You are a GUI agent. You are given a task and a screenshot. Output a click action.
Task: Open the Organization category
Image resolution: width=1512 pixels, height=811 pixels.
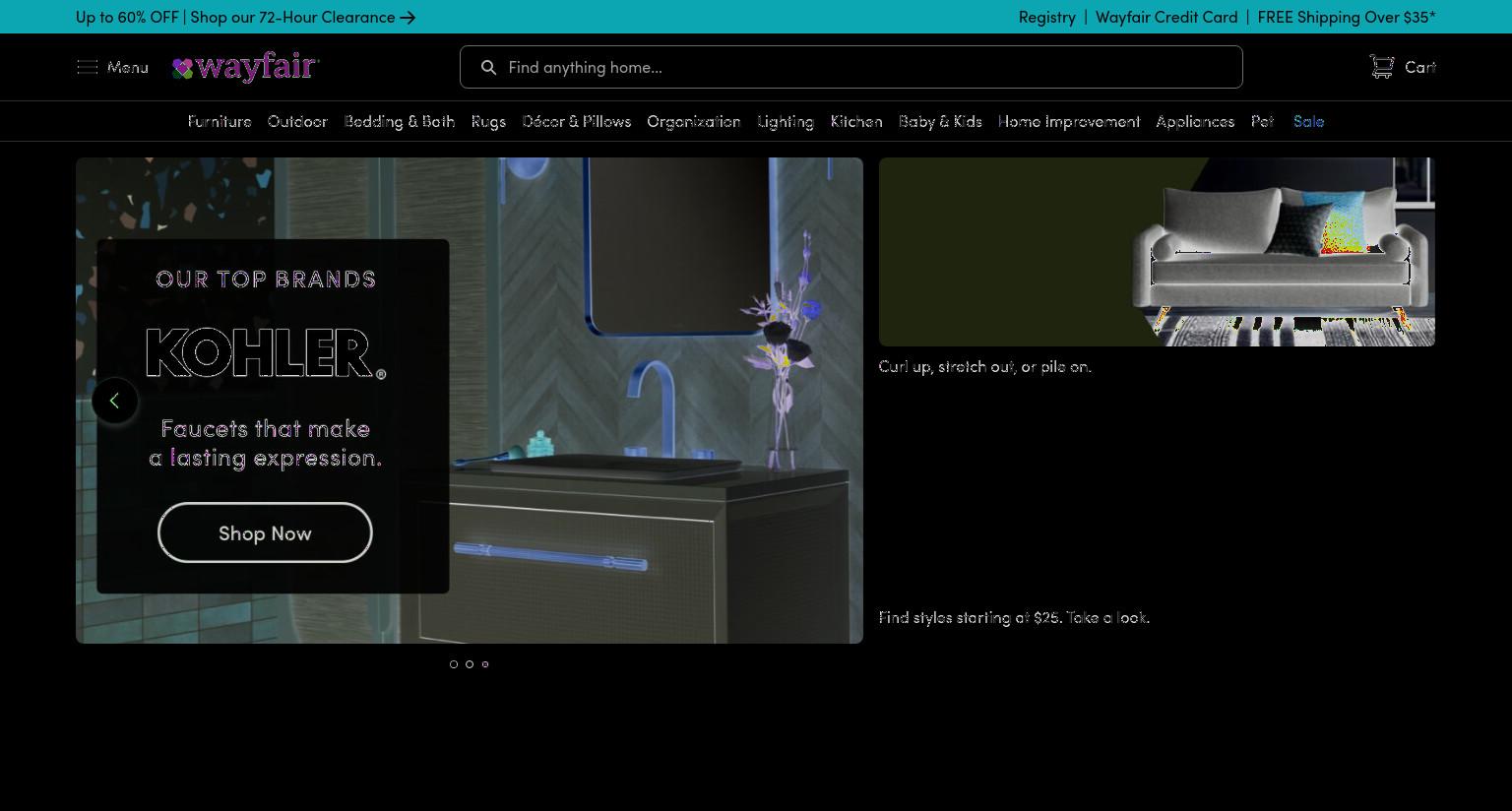pyautogui.click(x=694, y=121)
